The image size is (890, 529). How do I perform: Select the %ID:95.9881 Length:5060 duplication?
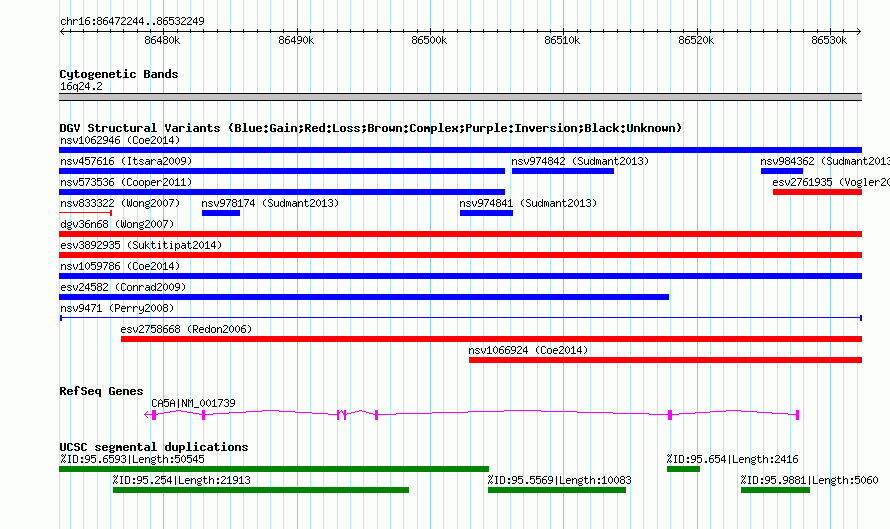click(775, 490)
